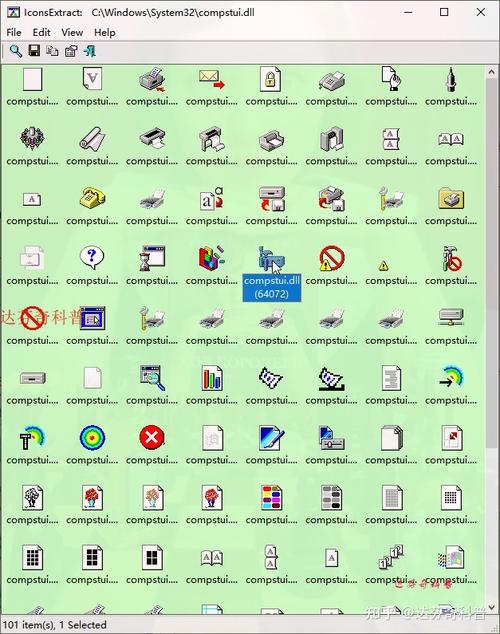Select the highlighted compstui.dll (64072) item
The image size is (500, 634).
272,275
